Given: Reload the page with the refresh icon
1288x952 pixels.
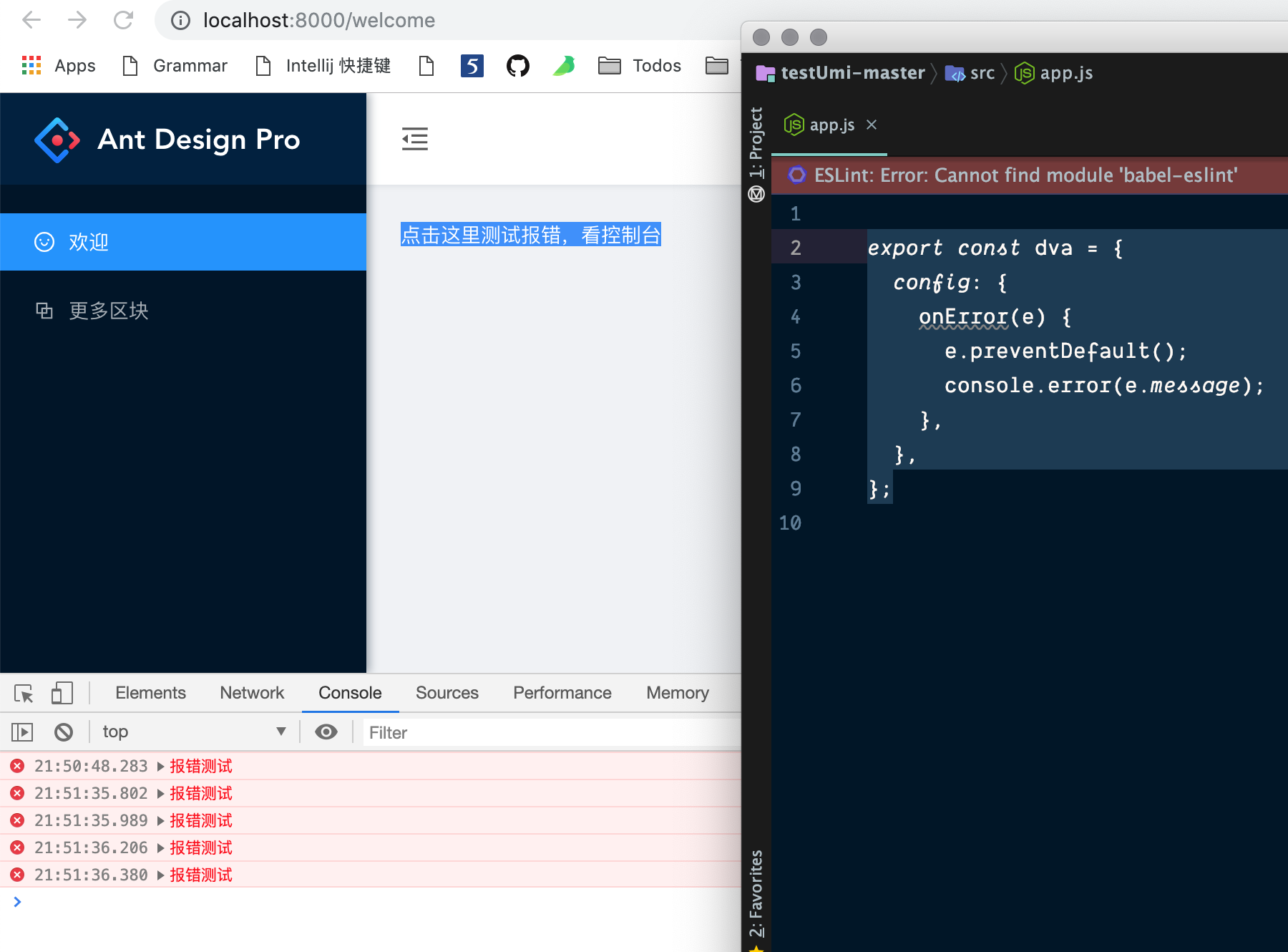Looking at the screenshot, I should click(x=124, y=20).
